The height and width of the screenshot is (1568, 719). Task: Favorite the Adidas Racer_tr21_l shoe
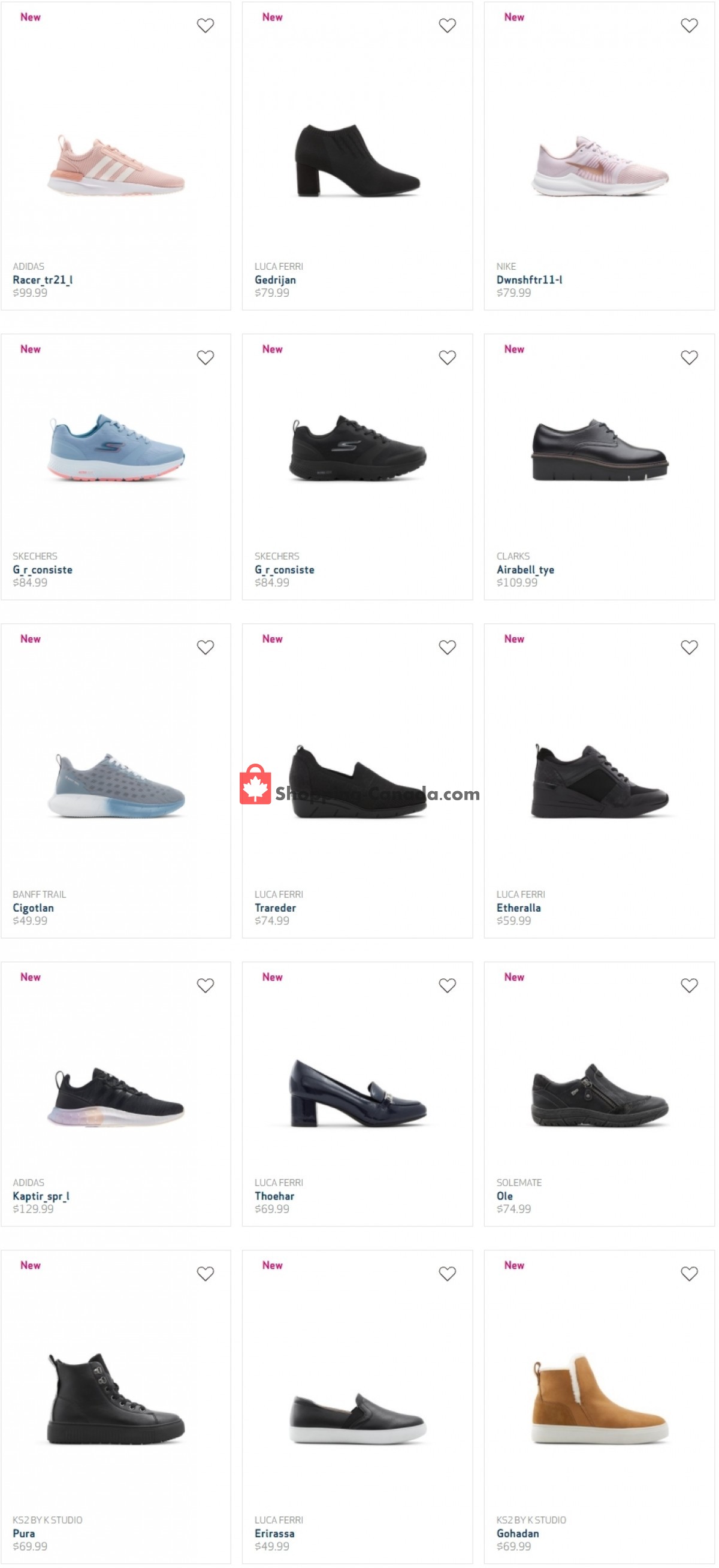pyautogui.click(x=206, y=26)
